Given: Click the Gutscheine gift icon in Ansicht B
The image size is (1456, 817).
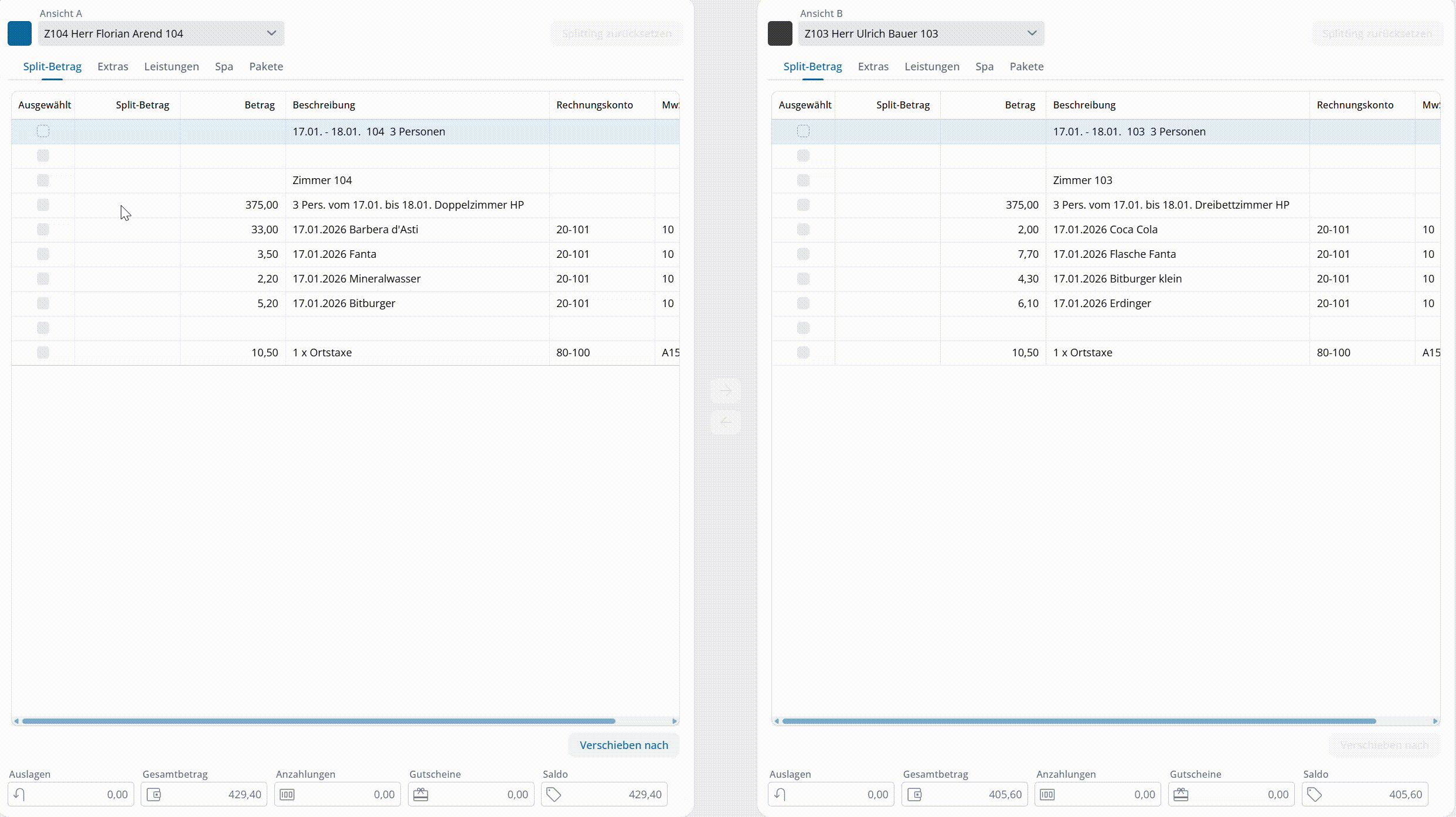Looking at the screenshot, I should click(1181, 795).
